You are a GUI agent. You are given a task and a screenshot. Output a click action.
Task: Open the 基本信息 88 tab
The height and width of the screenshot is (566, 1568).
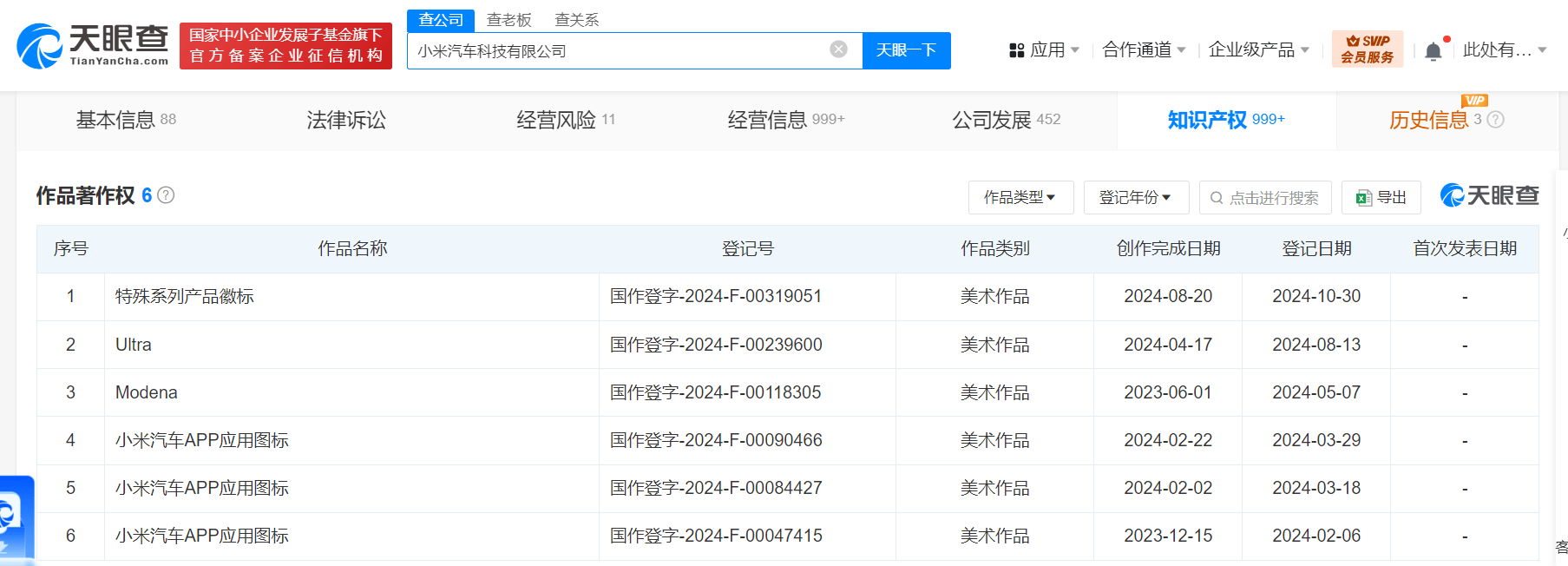click(126, 120)
